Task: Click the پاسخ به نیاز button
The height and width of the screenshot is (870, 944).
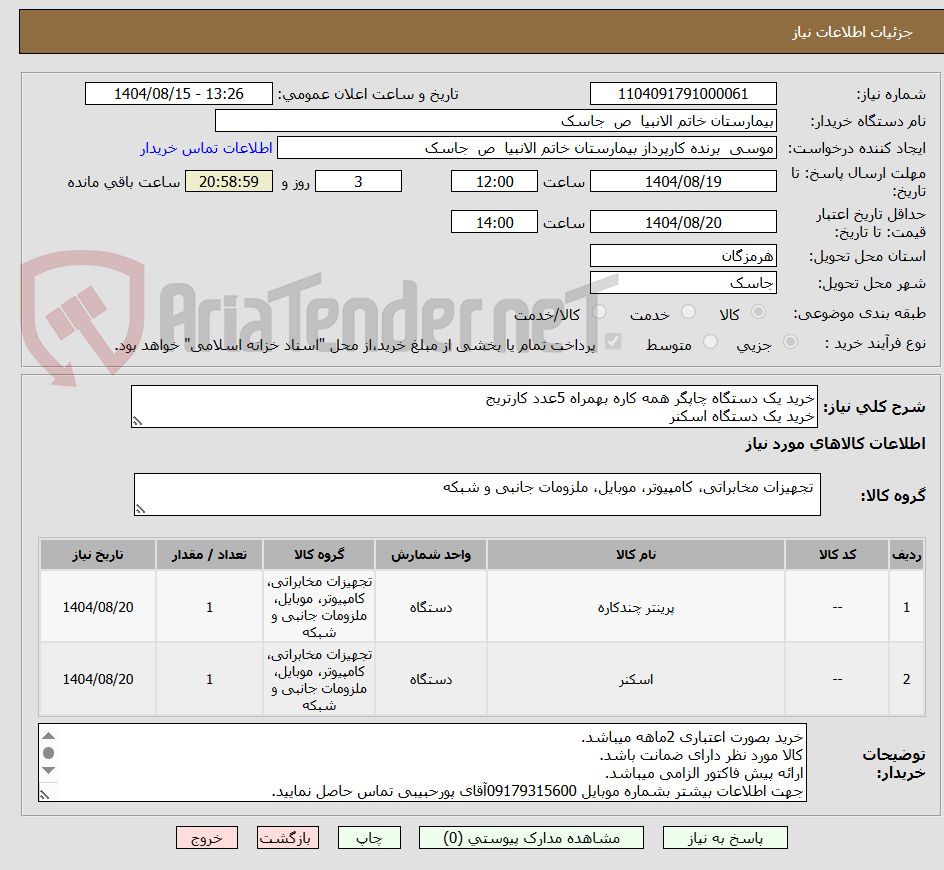Action: pyautogui.click(x=725, y=837)
